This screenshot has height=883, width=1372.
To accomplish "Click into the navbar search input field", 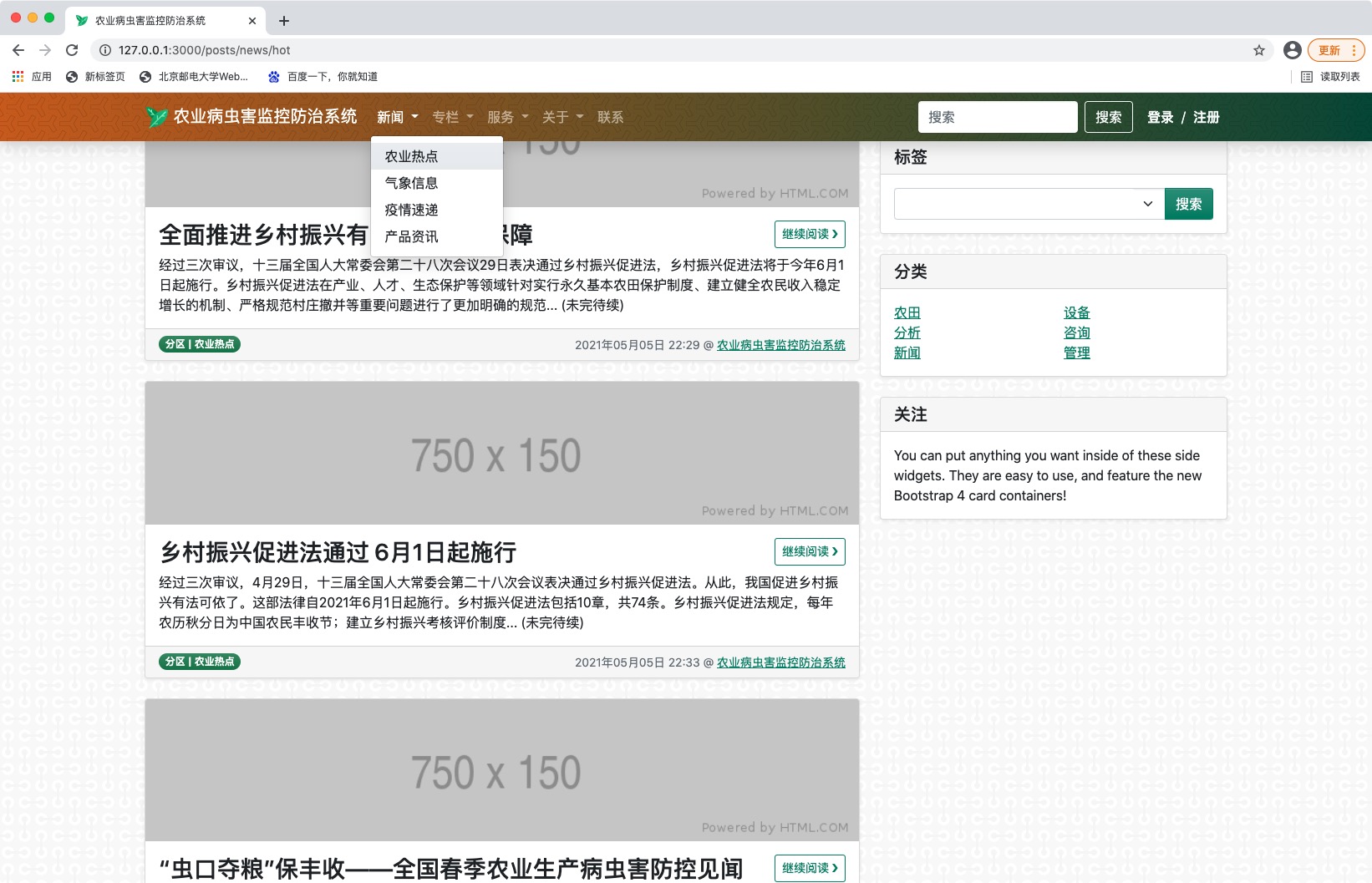I will coord(997,117).
